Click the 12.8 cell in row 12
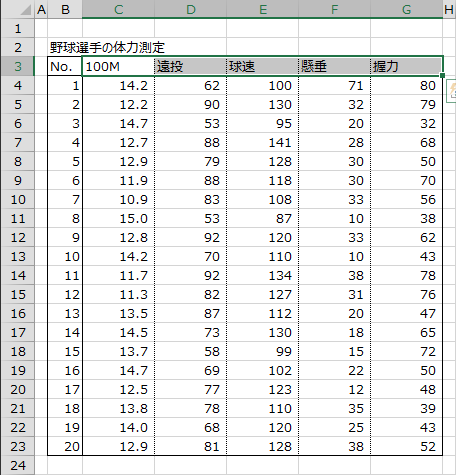This screenshot has height=475, width=456. point(118,237)
